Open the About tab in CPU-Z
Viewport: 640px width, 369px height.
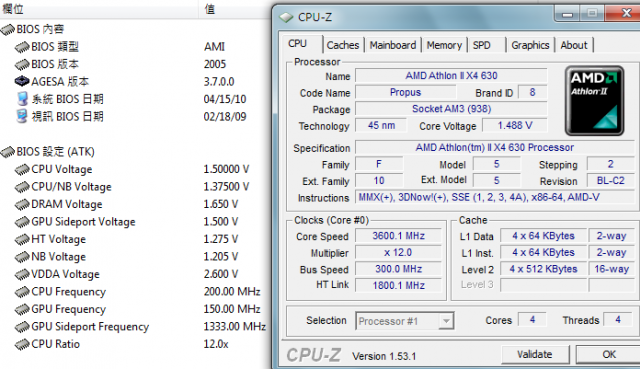click(x=574, y=45)
